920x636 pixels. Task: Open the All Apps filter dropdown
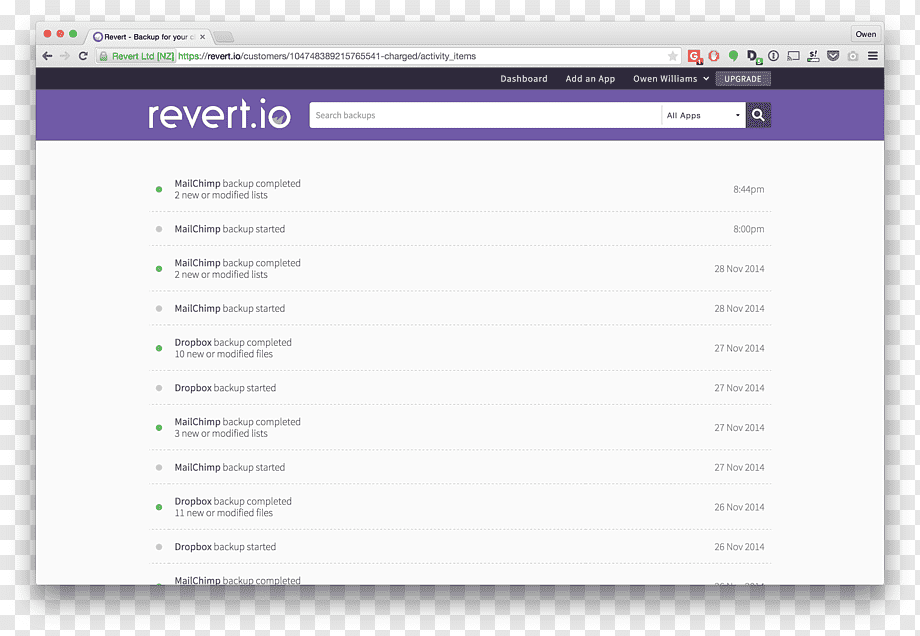pos(703,115)
